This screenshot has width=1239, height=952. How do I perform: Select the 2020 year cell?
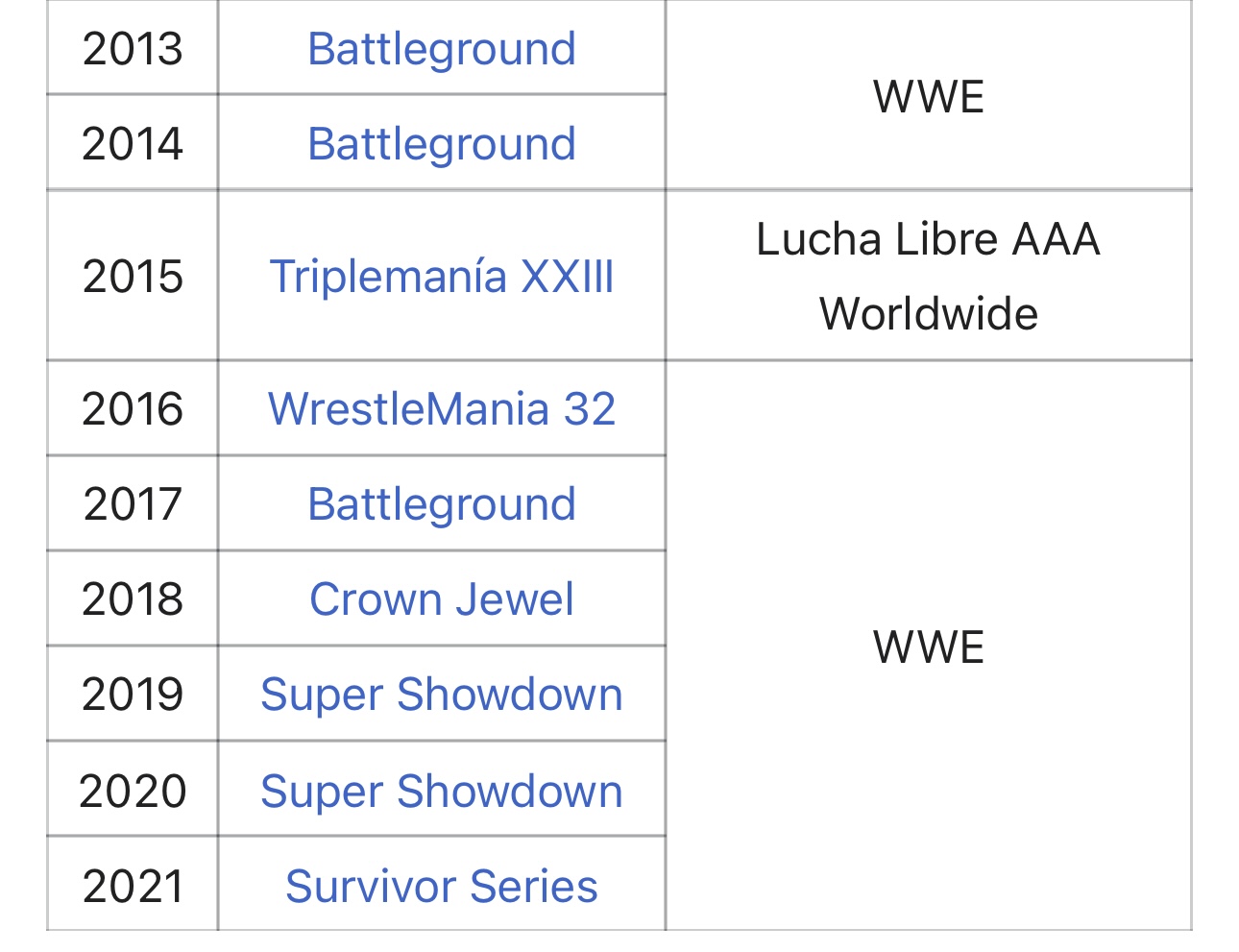pyautogui.click(x=133, y=792)
